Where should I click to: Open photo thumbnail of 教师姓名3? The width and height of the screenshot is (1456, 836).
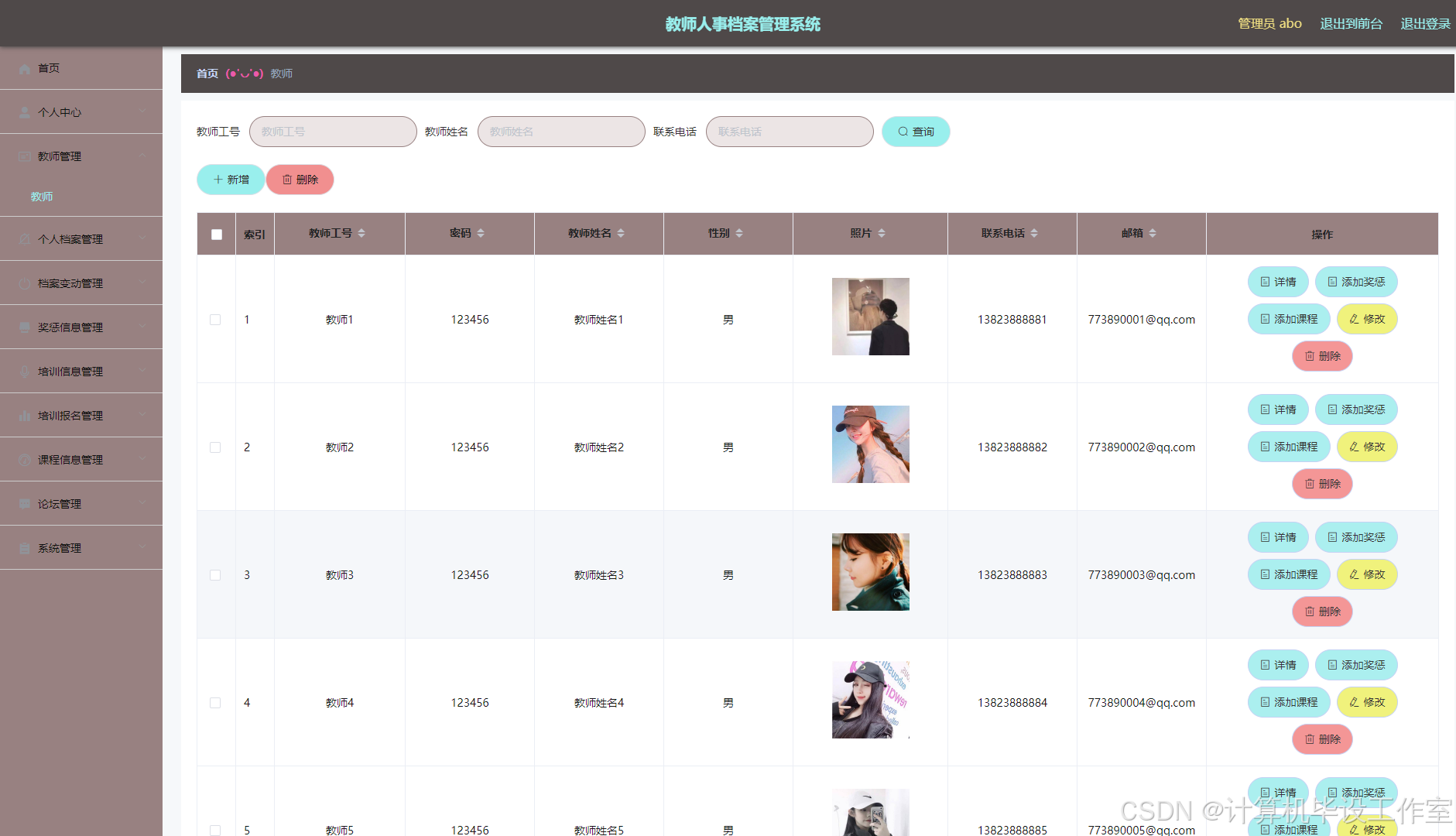coord(871,572)
